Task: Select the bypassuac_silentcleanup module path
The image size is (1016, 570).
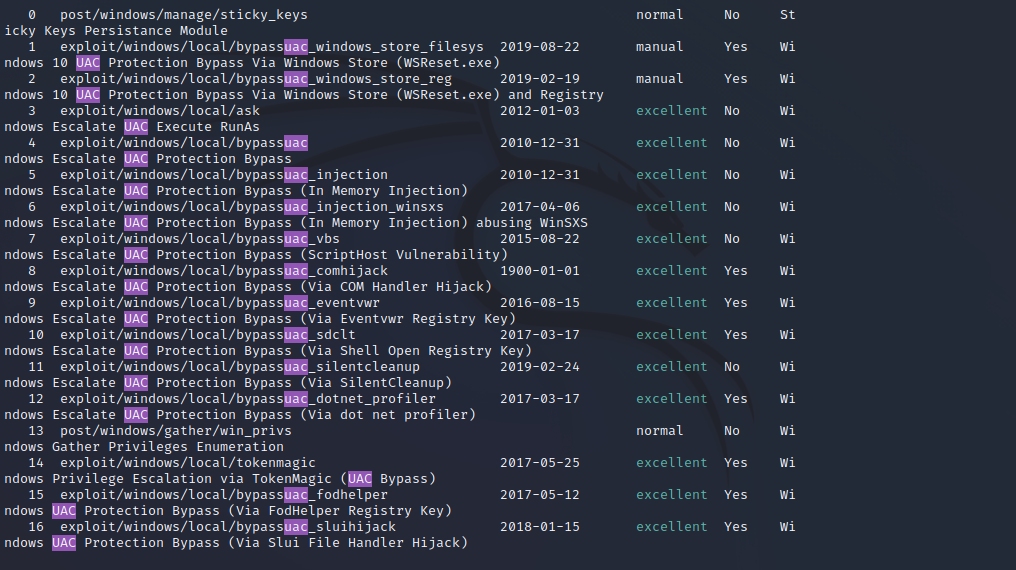Action: pos(240,367)
